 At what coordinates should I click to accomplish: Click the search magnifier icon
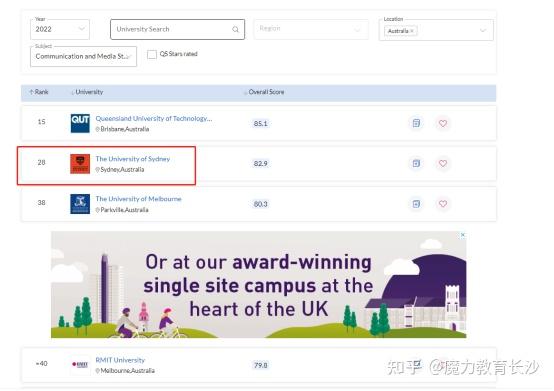pos(235,29)
